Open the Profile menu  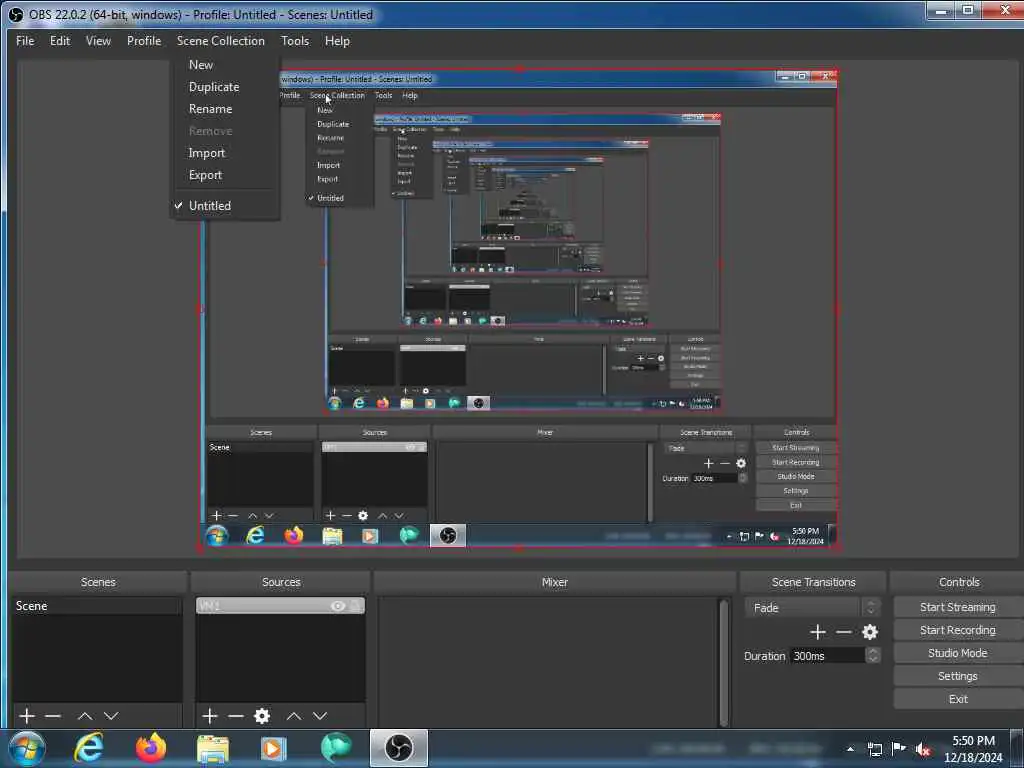click(144, 40)
